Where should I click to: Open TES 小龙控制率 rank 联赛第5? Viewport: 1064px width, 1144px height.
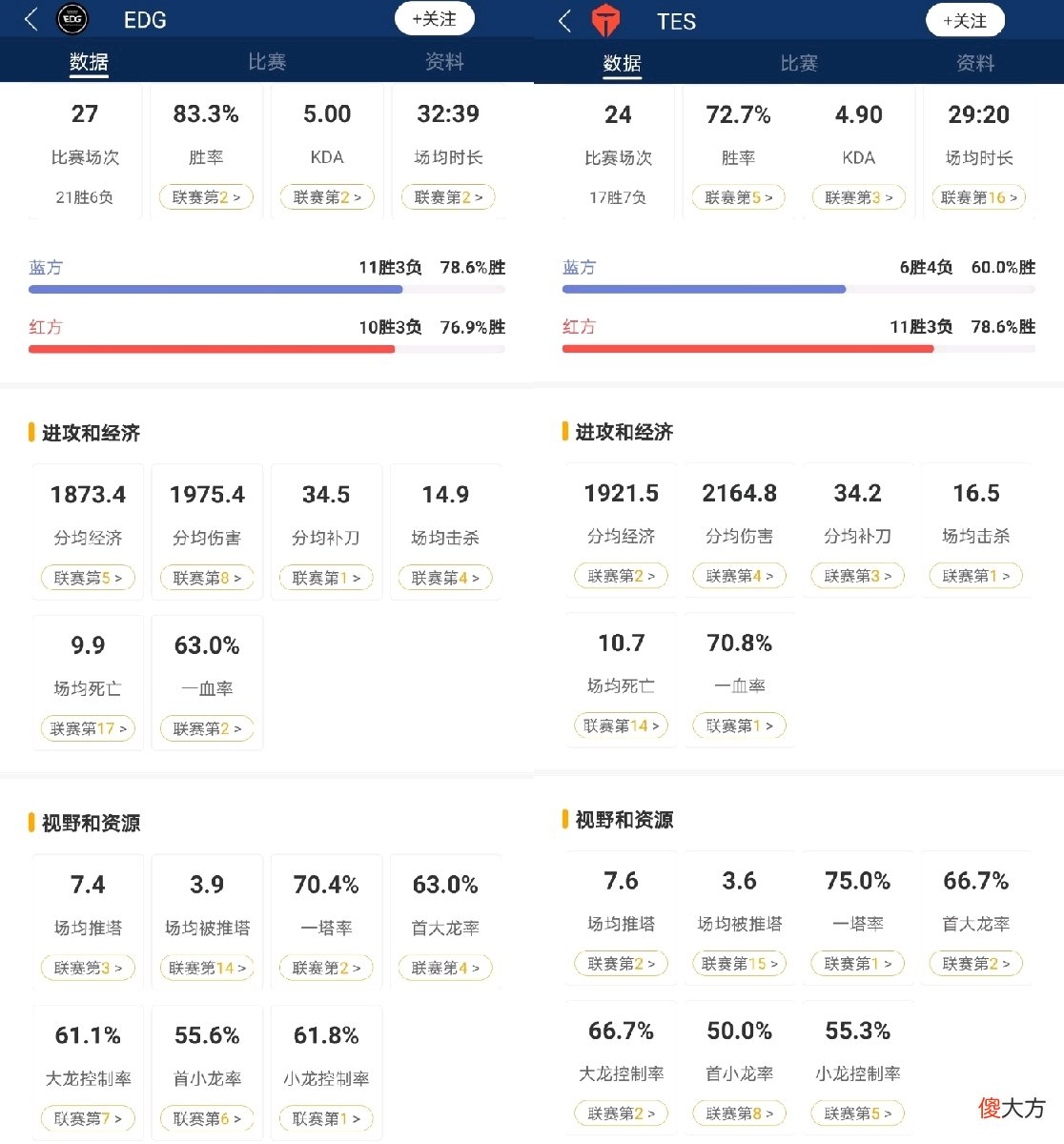tap(858, 1113)
